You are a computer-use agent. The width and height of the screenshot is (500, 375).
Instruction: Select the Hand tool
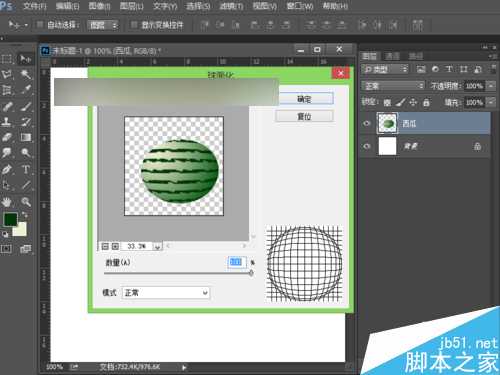[7, 202]
